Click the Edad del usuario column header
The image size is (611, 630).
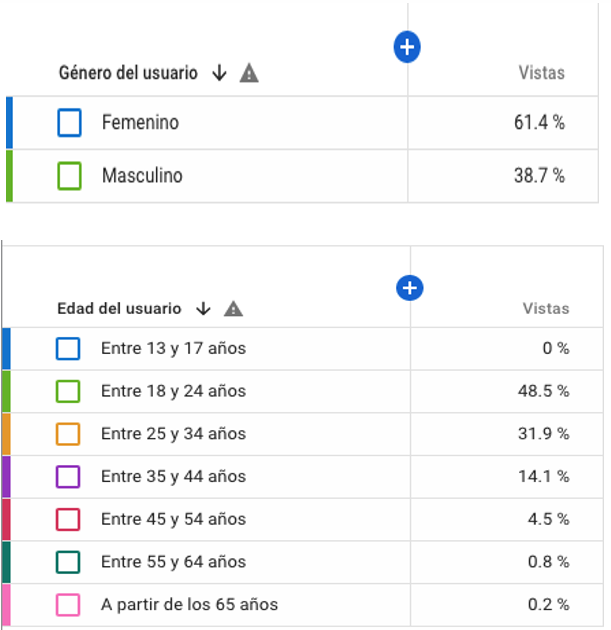click(x=119, y=309)
